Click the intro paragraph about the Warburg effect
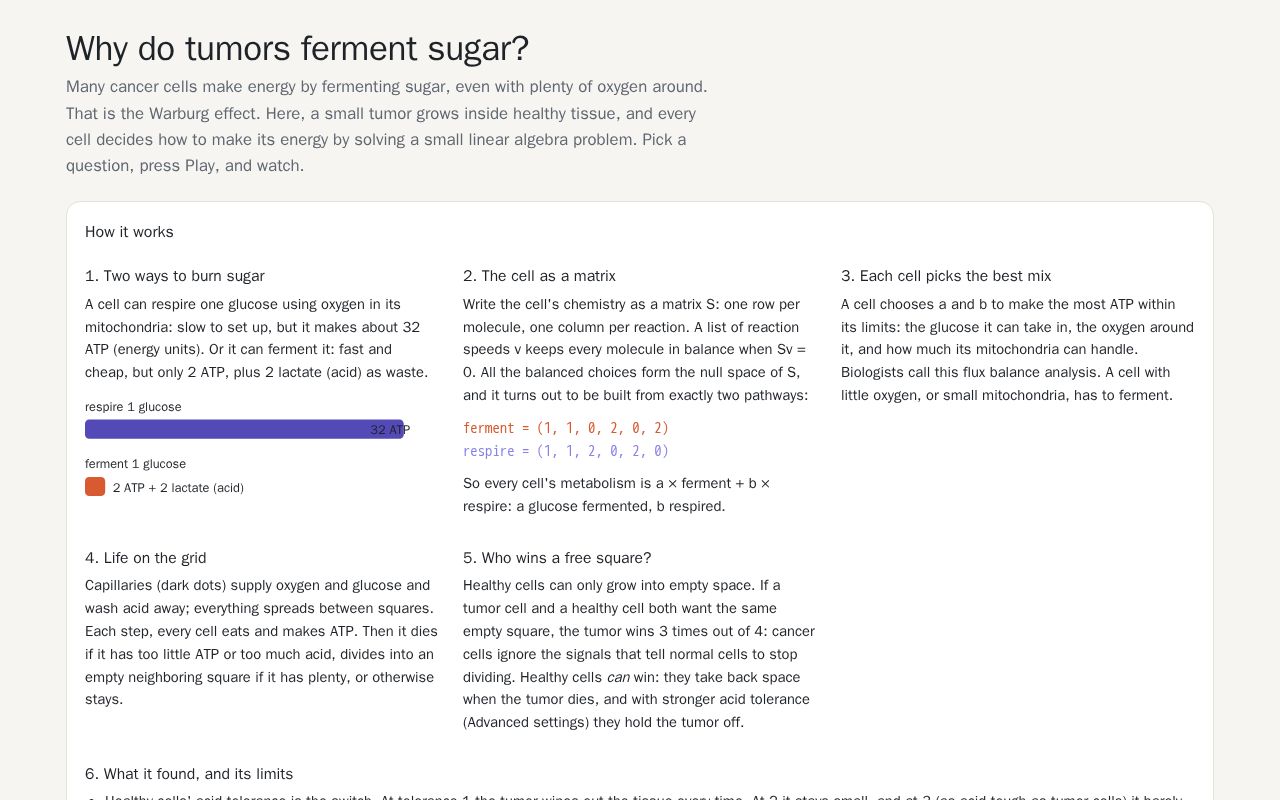Image resolution: width=1280 pixels, height=800 pixels. pos(387,126)
